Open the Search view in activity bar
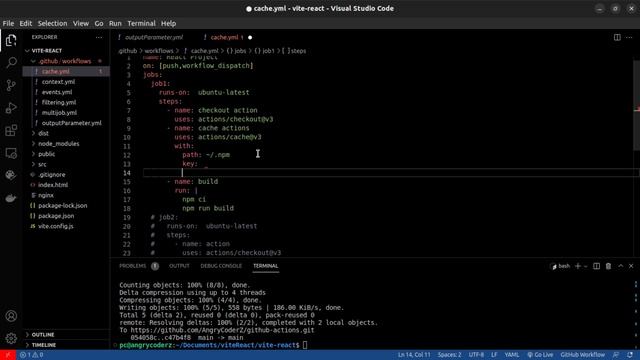640x360 pixels. 11,62
